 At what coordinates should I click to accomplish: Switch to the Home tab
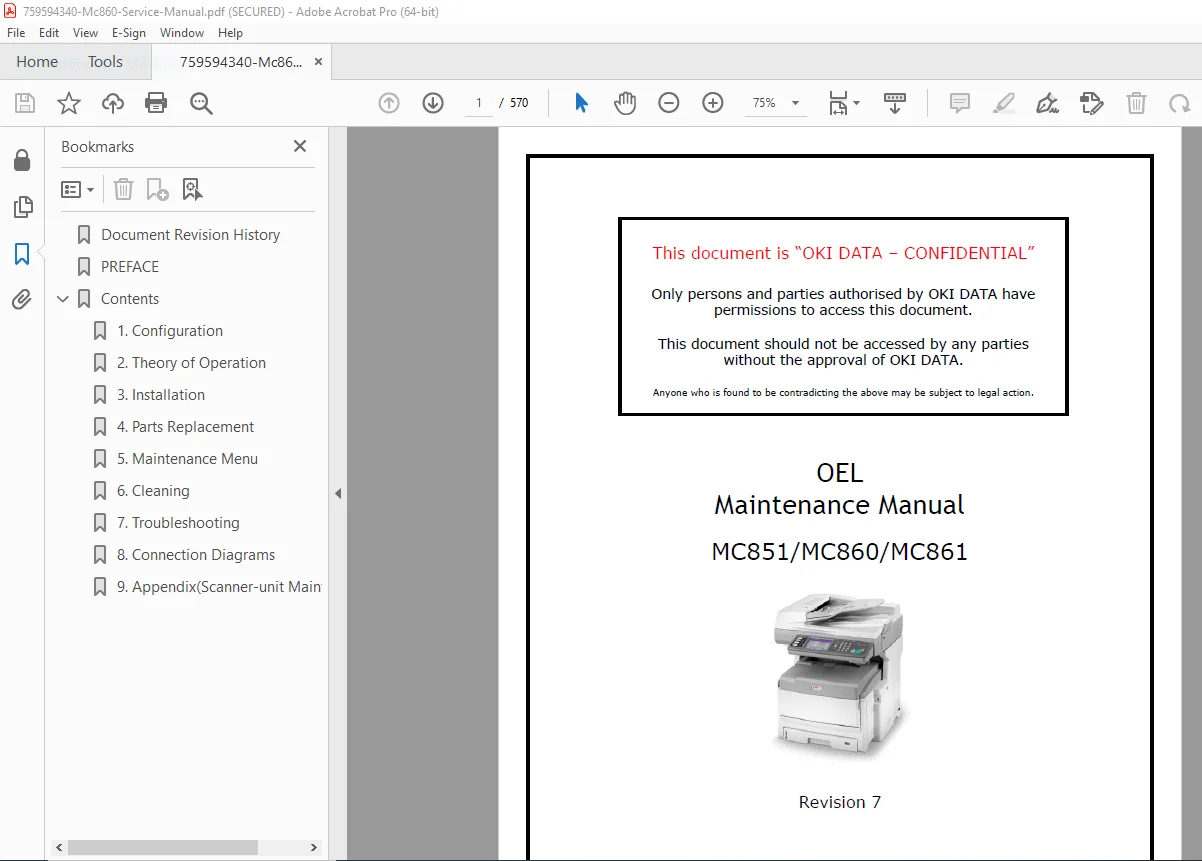point(37,62)
